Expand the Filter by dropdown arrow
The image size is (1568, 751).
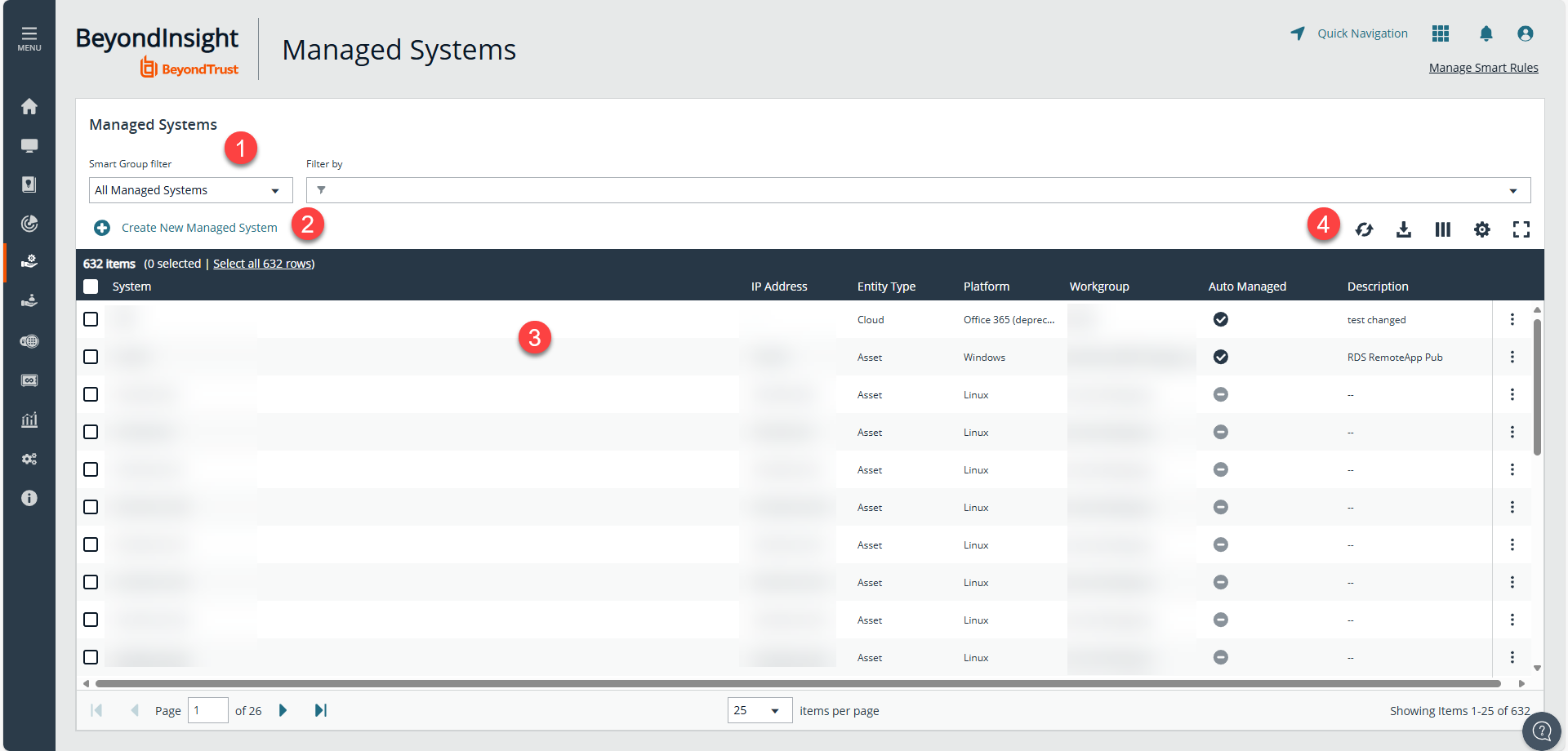click(x=1513, y=191)
